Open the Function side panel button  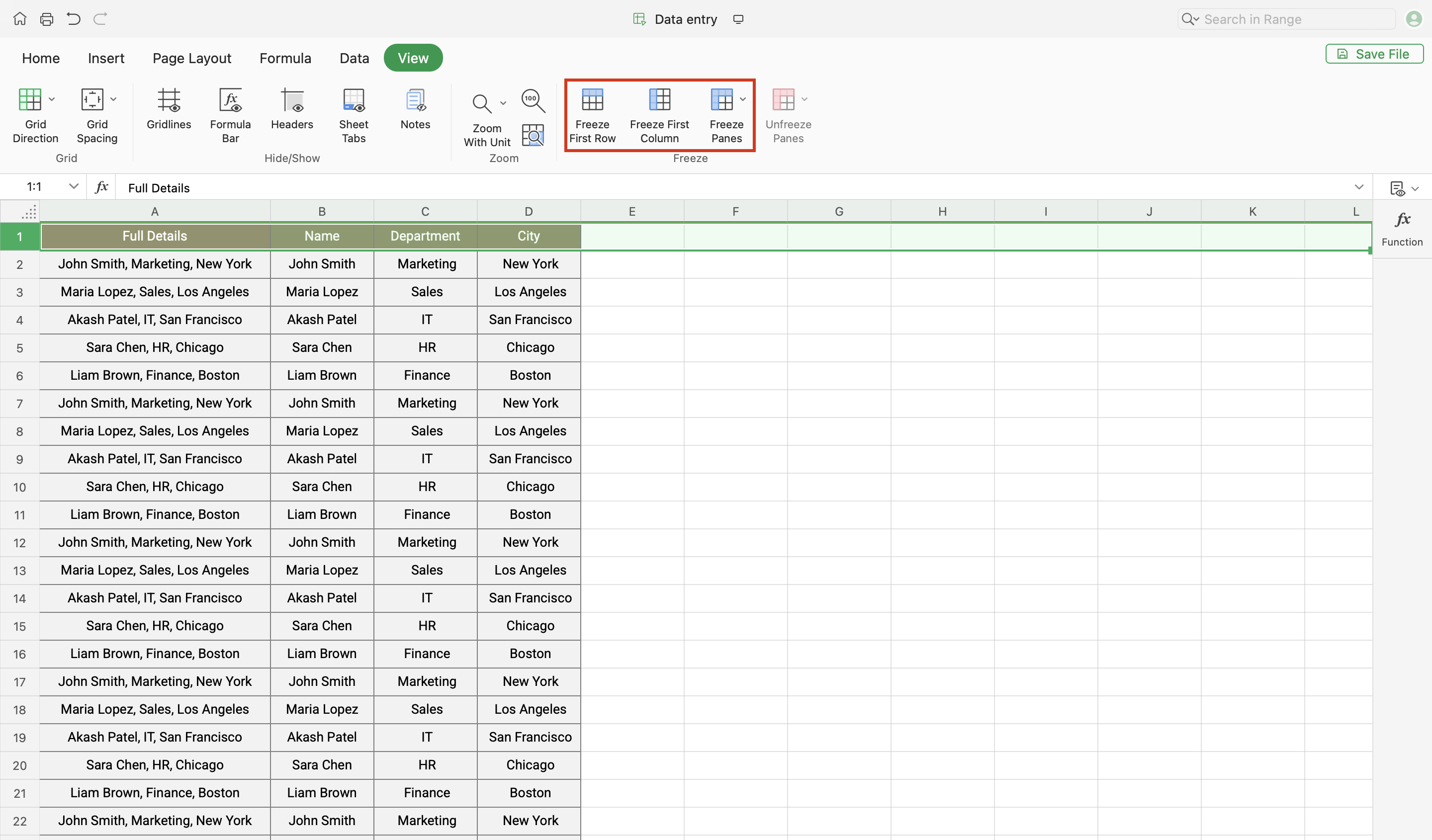1402,228
